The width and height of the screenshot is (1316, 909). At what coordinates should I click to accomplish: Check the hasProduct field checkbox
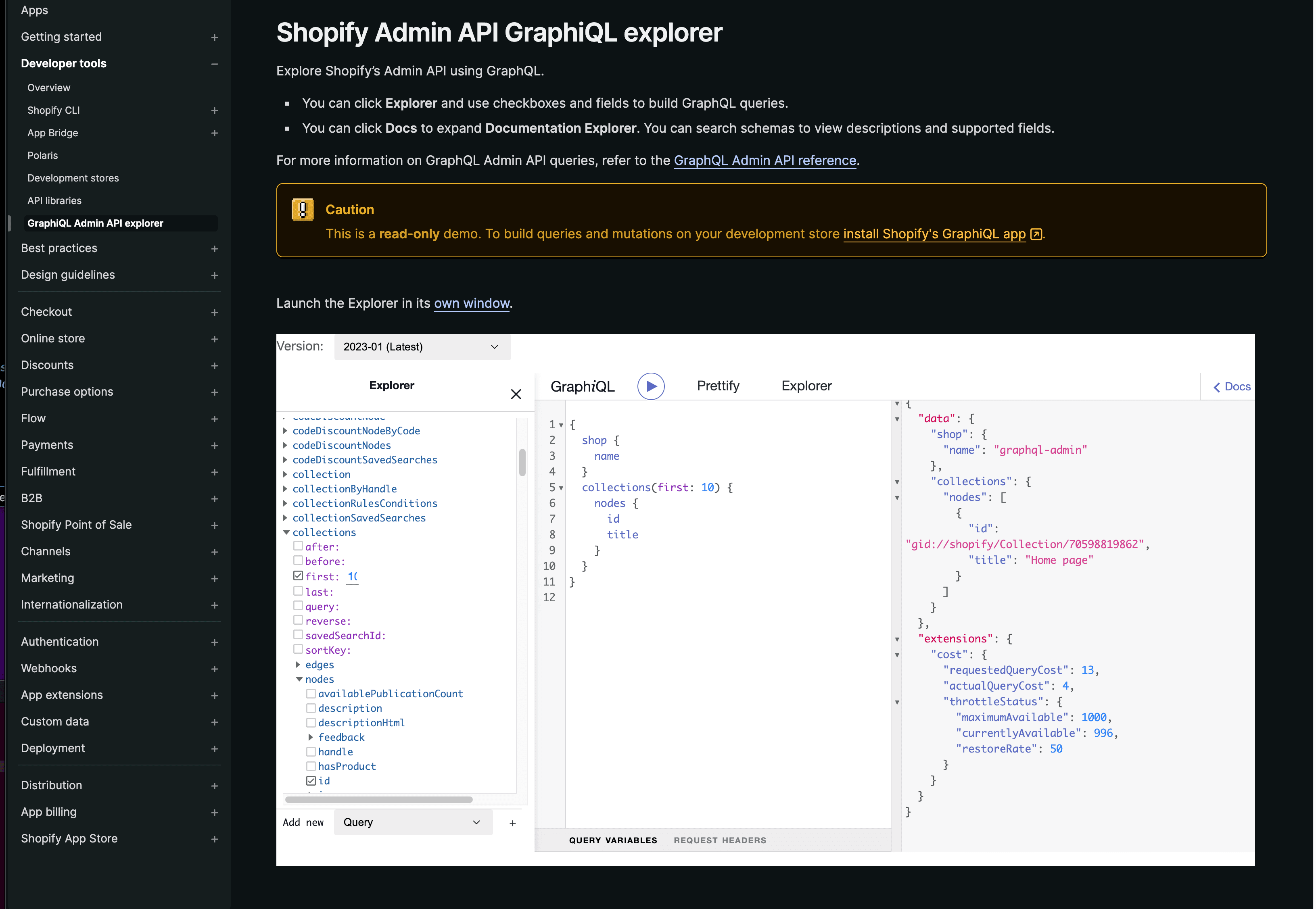311,765
